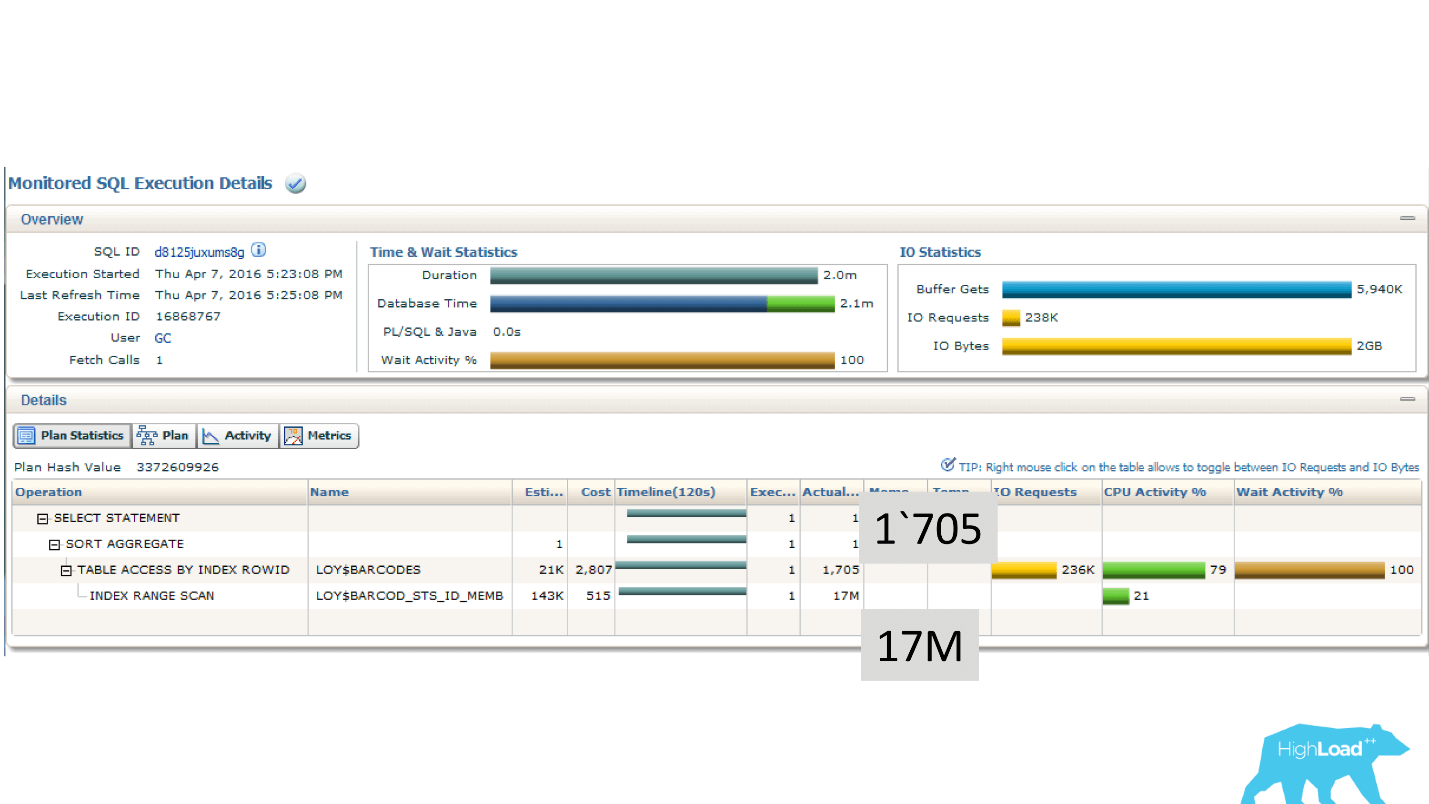
Task: Click the Timeline(120s) column header
Action: (x=680, y=492)
